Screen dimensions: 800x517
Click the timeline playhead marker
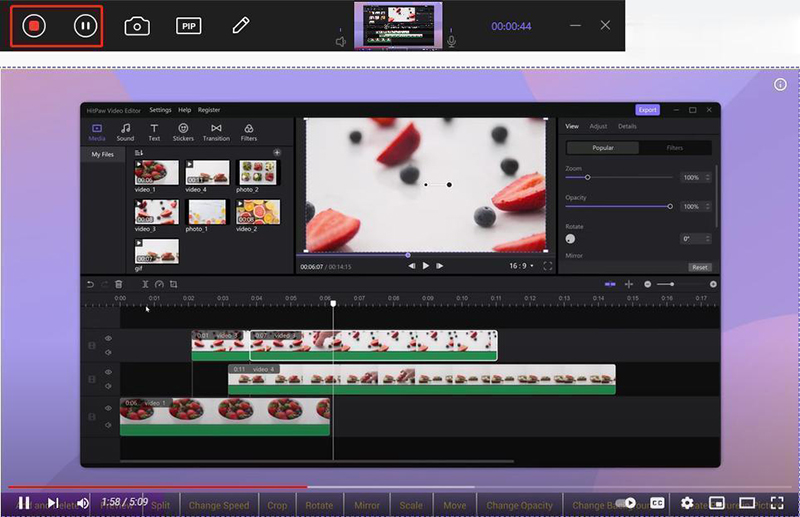click(x=333, y=304)
